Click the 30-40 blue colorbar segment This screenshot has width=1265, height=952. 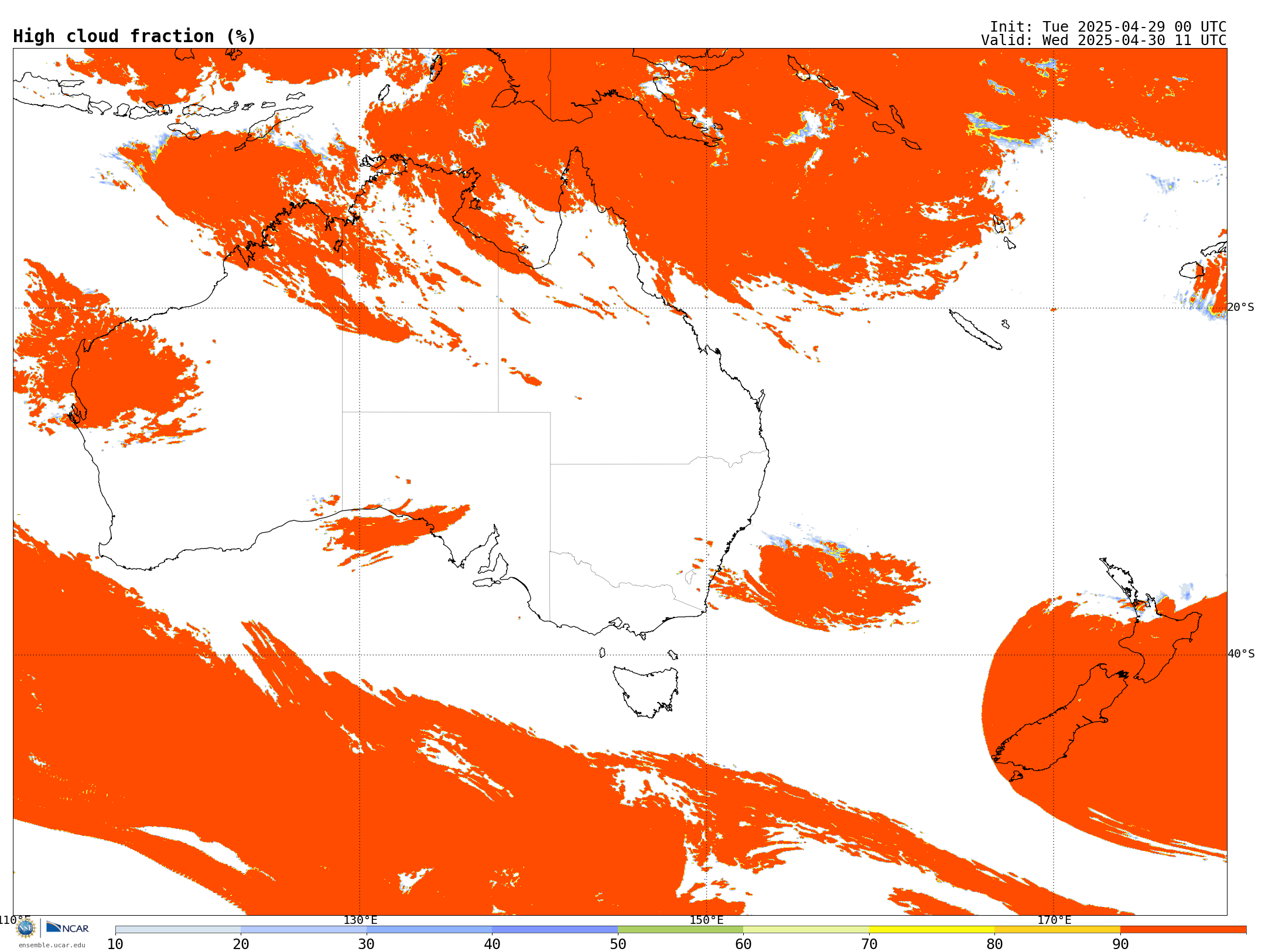pyautogui.click(x=429, y=930)
